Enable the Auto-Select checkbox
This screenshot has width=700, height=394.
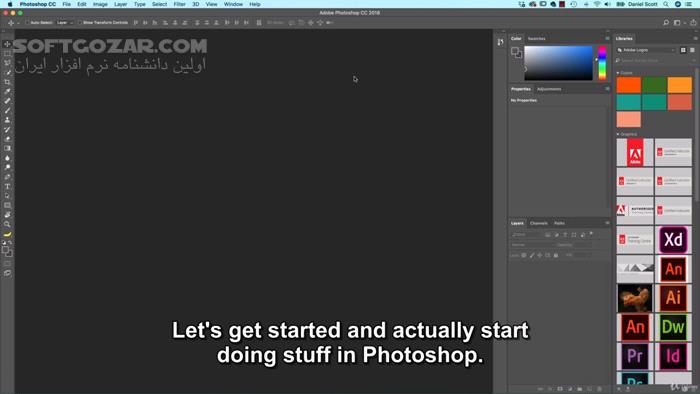tap(27, 22)
